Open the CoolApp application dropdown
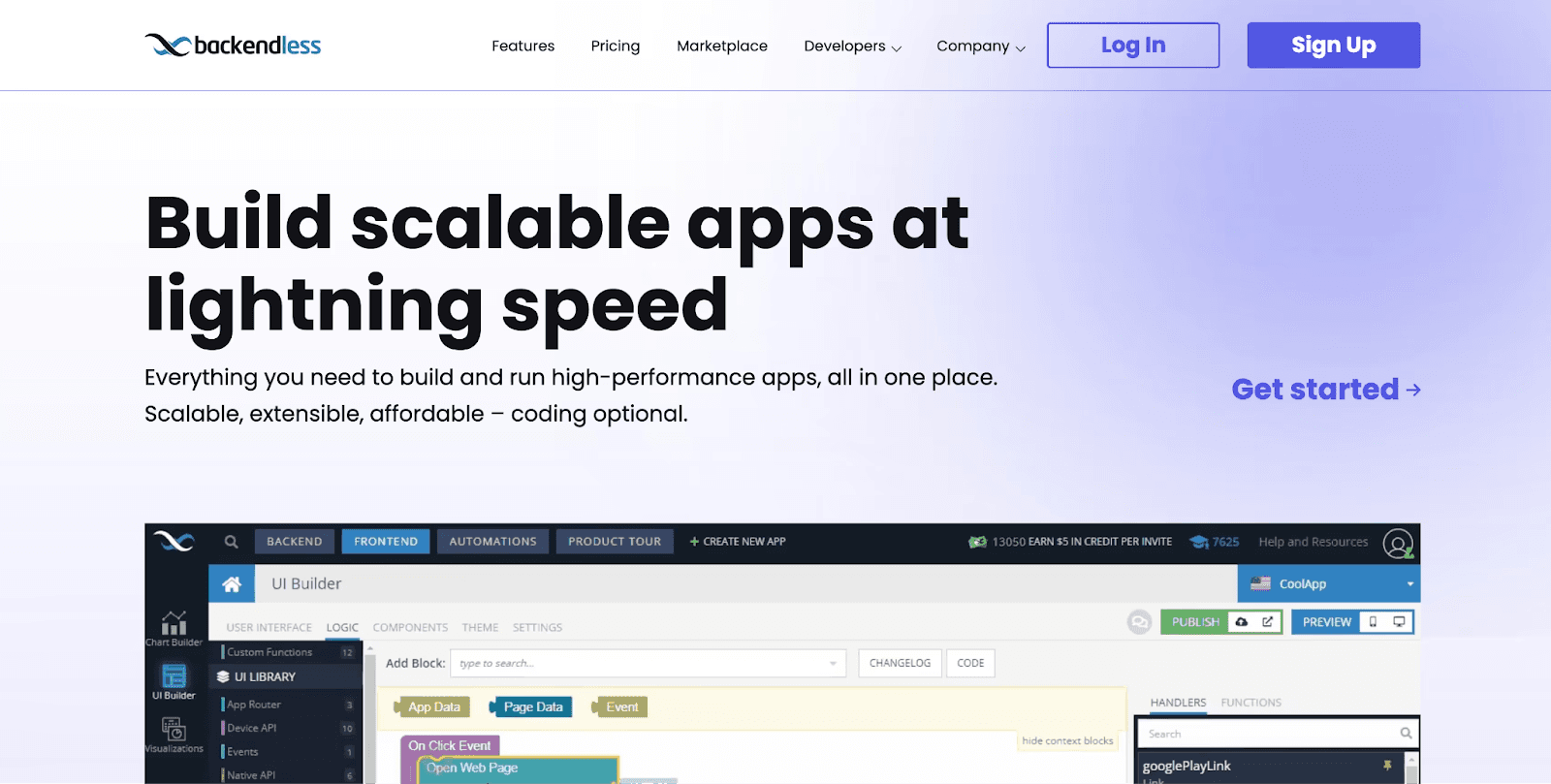 [1329, 583]
